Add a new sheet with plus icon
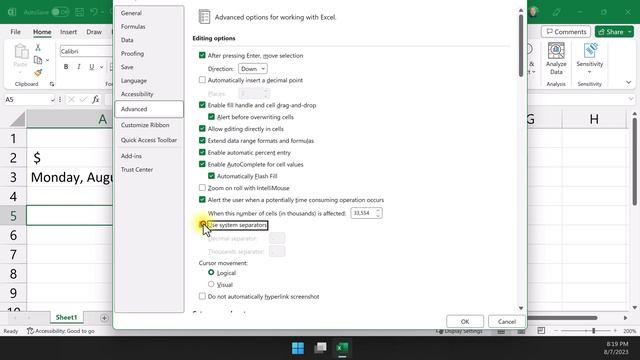 click(x=104, y=318)
